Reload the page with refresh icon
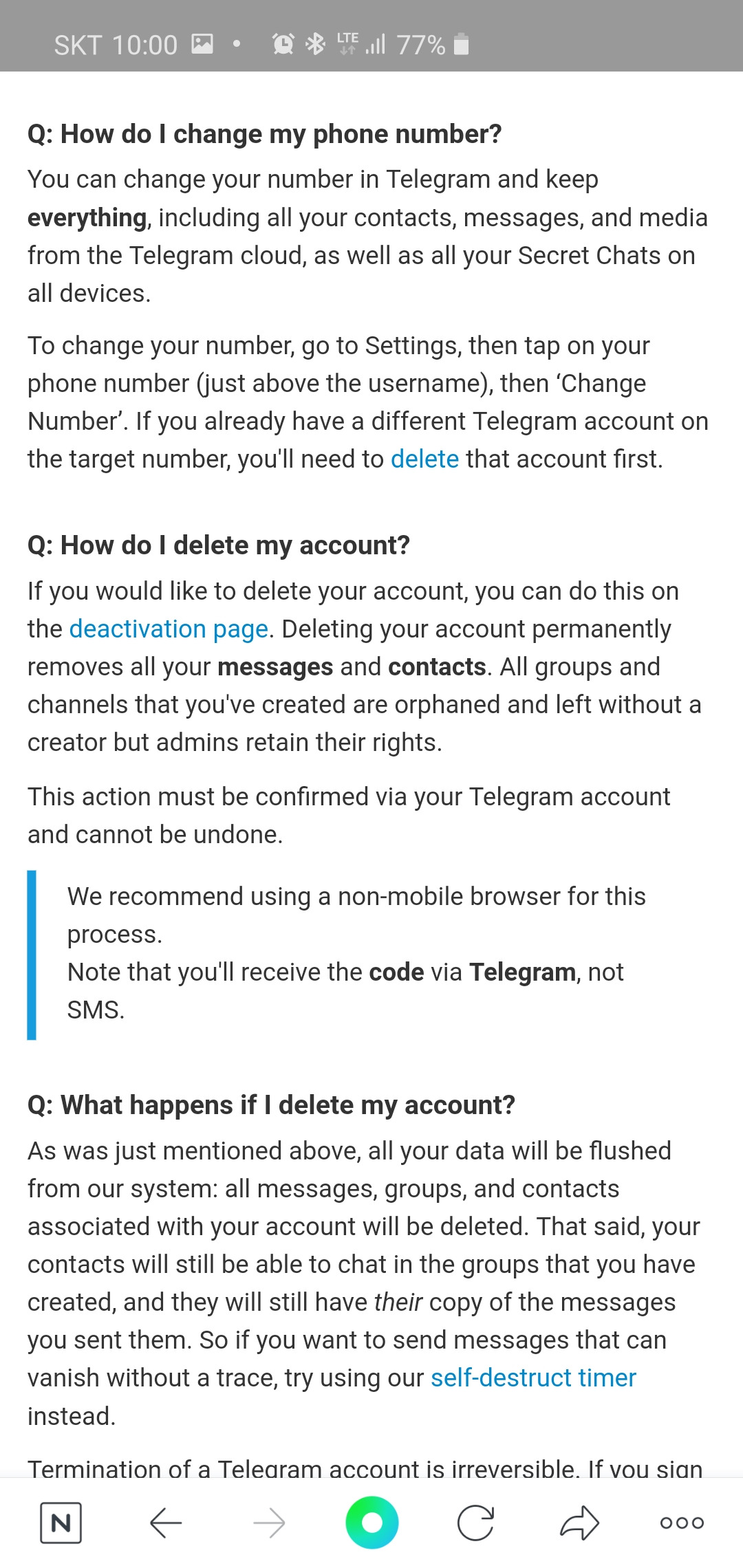Image resolution: width=743 pixels, height=1568 pixels. (x=475, y=1523)
